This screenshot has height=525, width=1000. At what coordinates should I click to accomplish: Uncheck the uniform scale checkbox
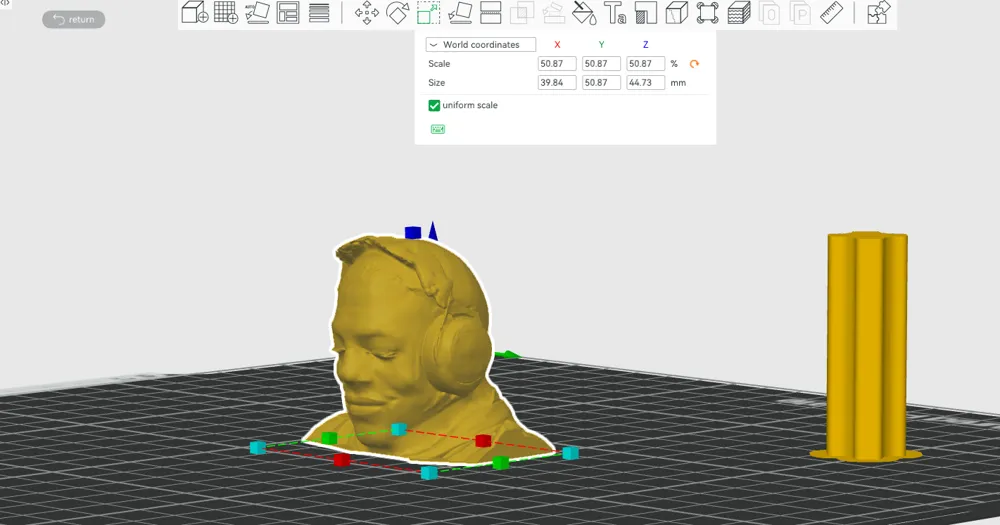[x=434, y=105]
